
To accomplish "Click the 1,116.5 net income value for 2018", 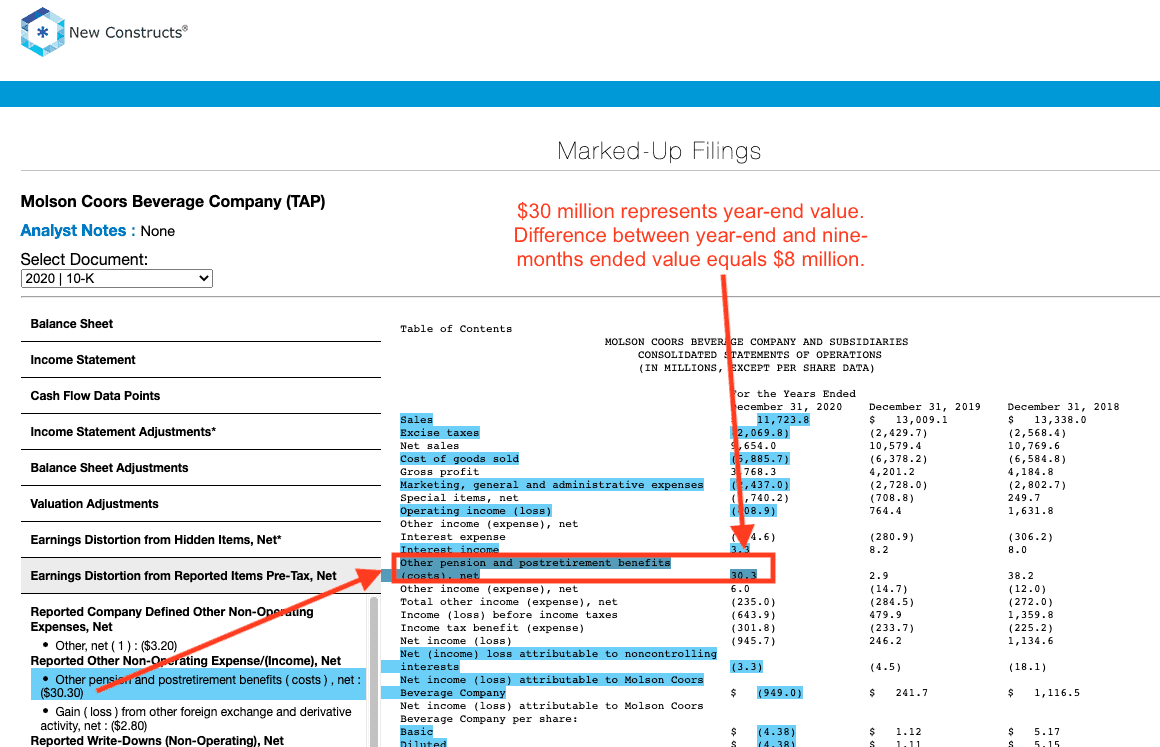I will [x=1056, y=693].
